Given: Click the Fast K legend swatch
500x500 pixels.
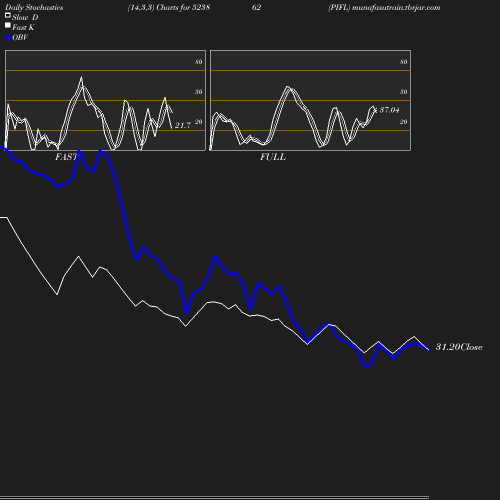Looking at the screenshot, I should click(x=8, y=25).
